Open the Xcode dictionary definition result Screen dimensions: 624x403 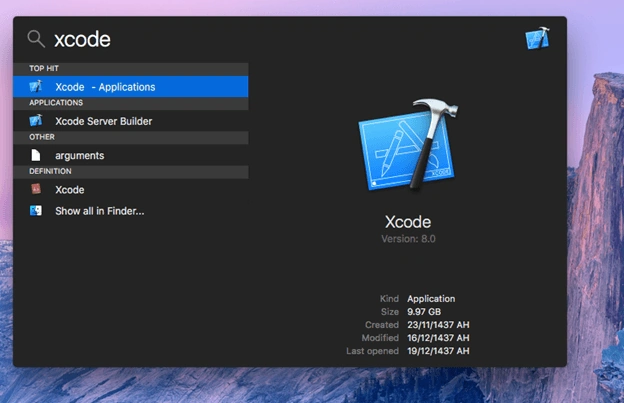click(x=131, y=189)
